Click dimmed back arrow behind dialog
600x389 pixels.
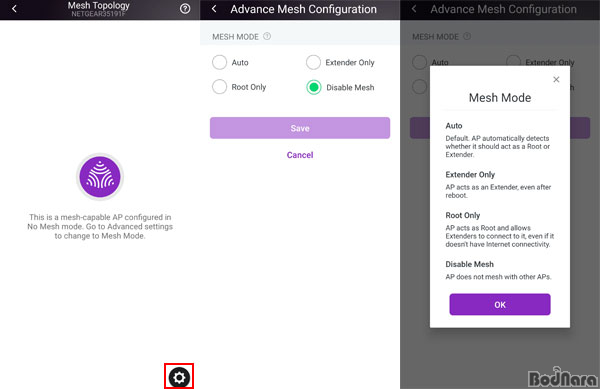point(414,9)
